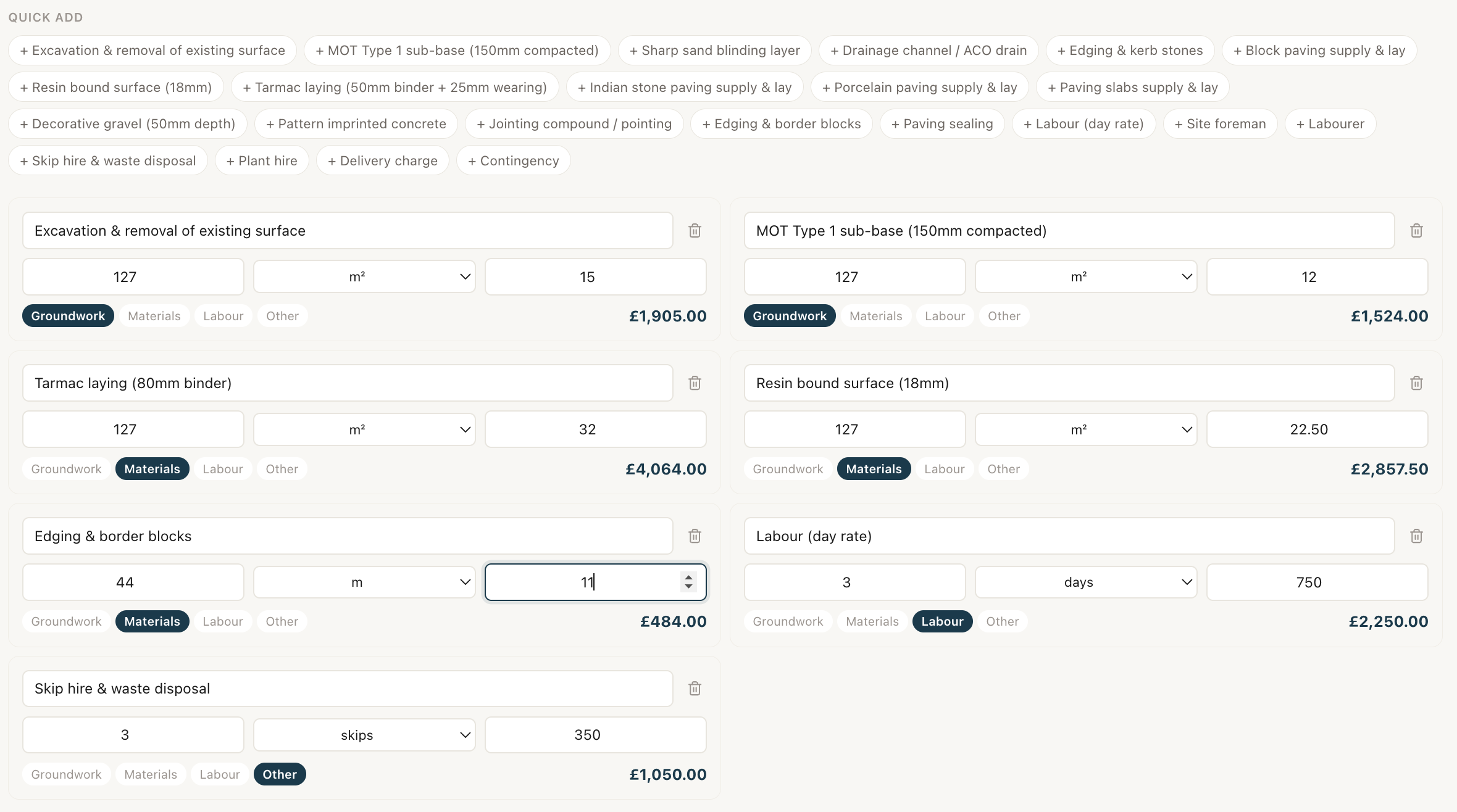1457x812 pixels.
Task: Trash the Labour (day rate) item
Action: coord(1416,536)
